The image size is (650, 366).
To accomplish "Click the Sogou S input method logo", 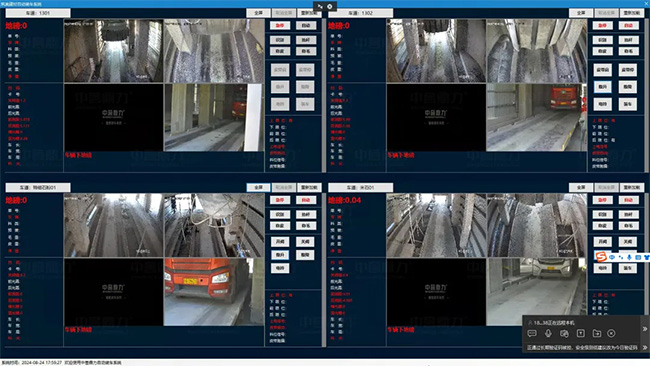I will 601,257.
